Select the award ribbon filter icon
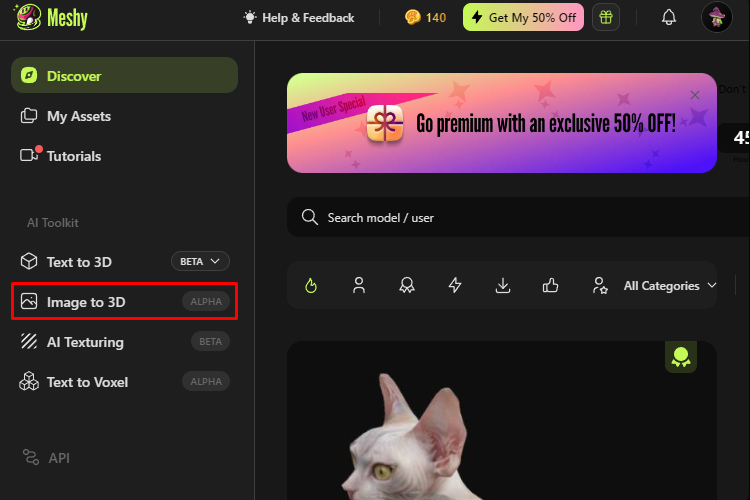Screen dimensions: 750x500 pos(407,286)
